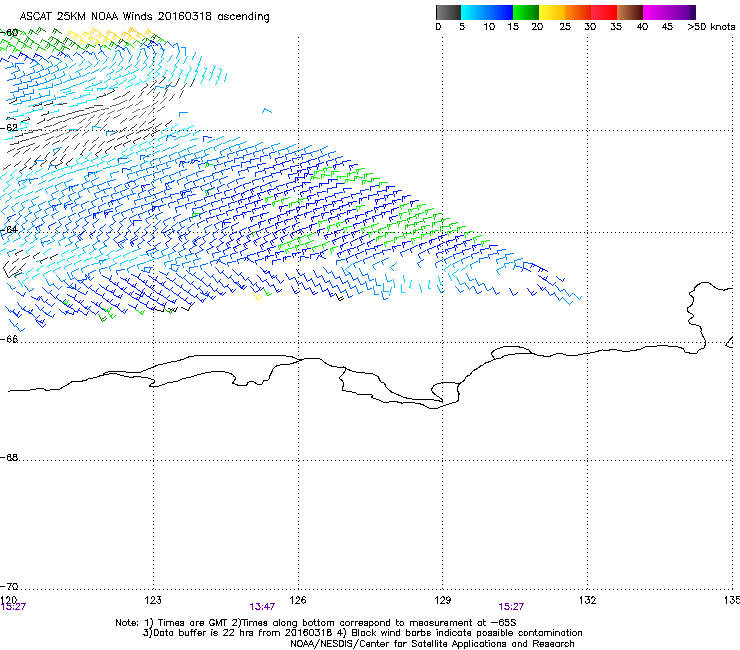Click the map title 'ASCAT 25KM NOAA Winds 20160318 ascending'
The height and width of the screenshot is (650, 740).
[x=144, y=17]
